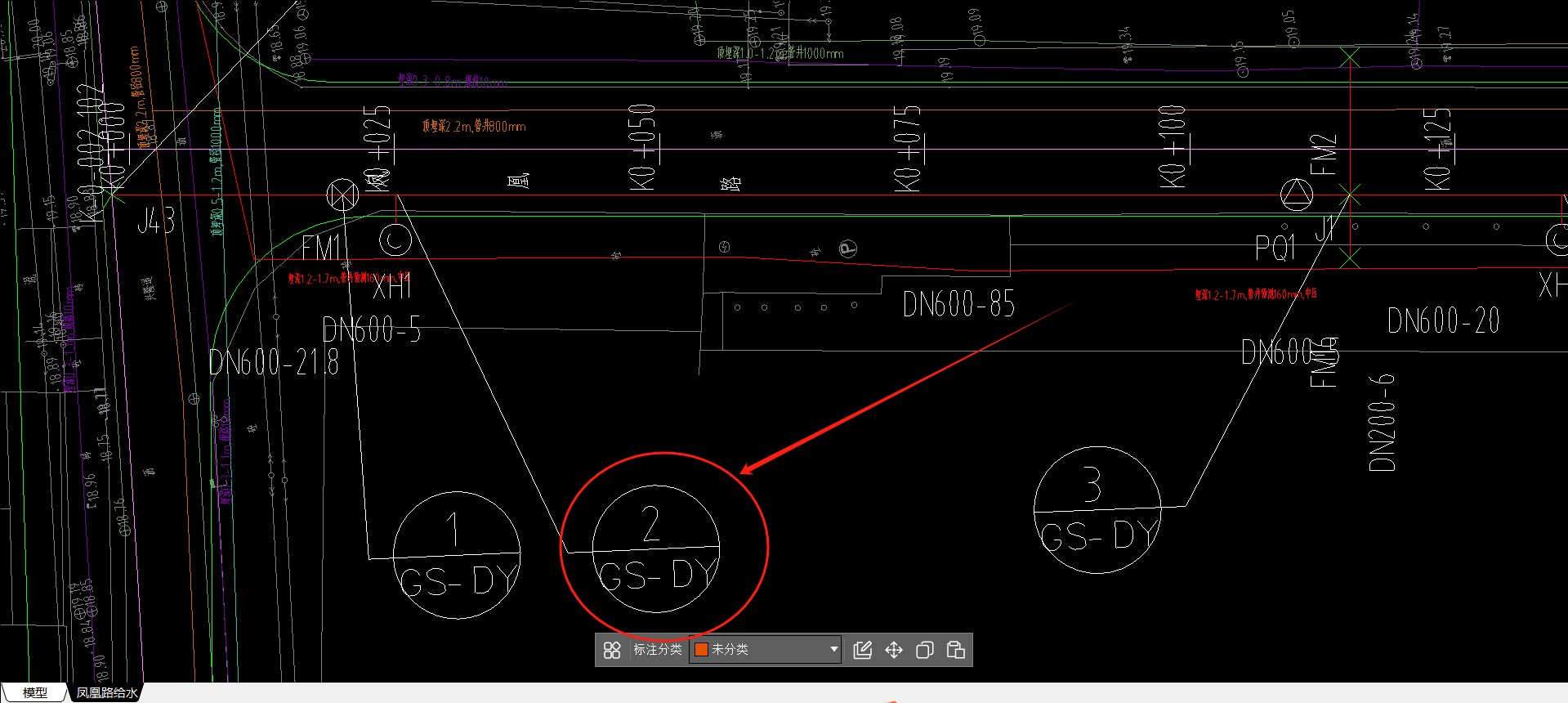Click the XH1 hydrant circle symbol

pos(395,240)
